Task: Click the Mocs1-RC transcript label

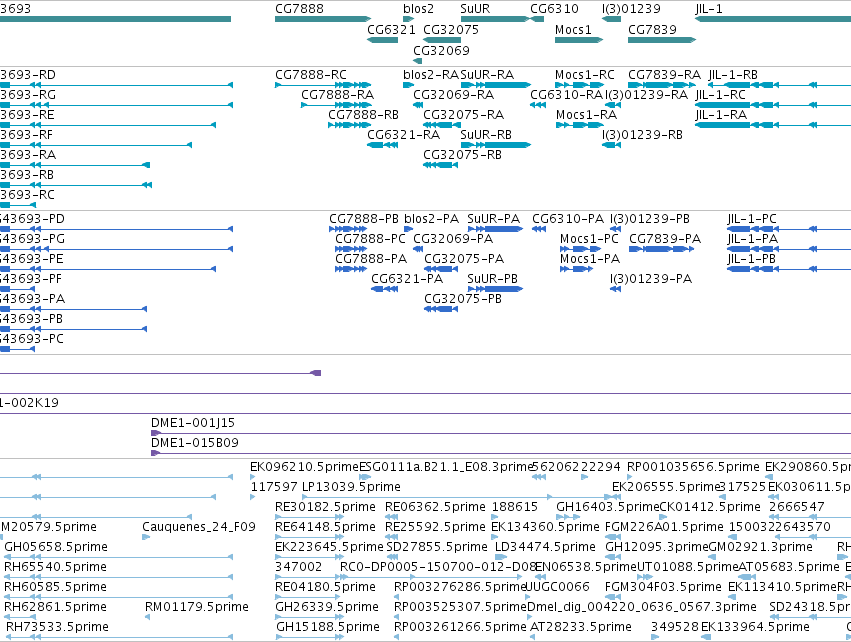Action: [x=585, y=74]
